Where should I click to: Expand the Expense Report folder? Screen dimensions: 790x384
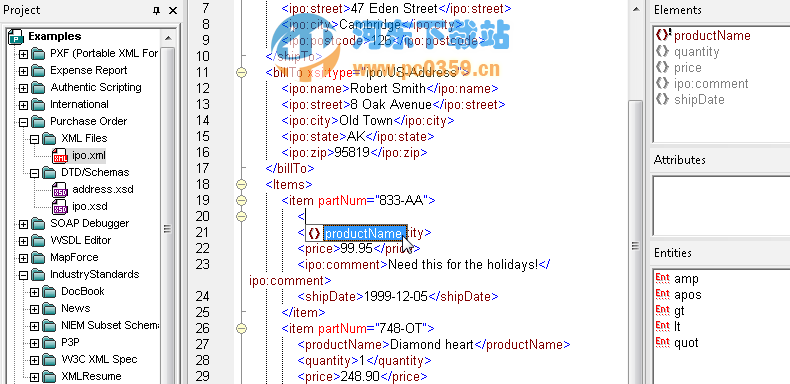pos(23,71)
